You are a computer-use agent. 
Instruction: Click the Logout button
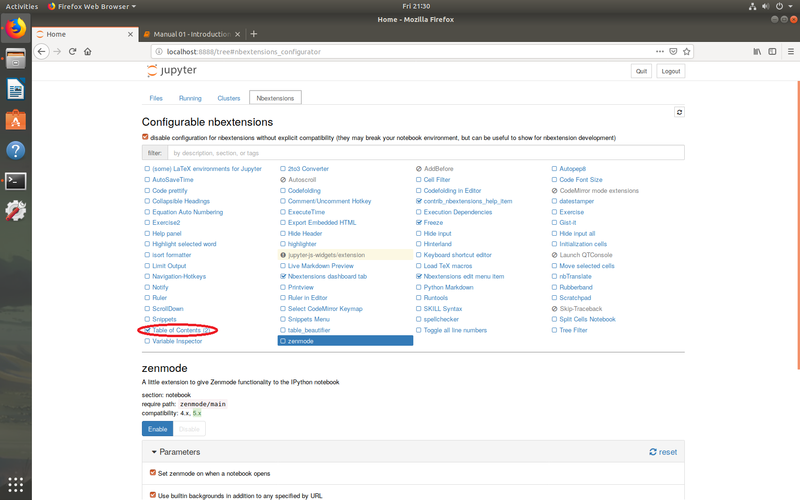670,71
